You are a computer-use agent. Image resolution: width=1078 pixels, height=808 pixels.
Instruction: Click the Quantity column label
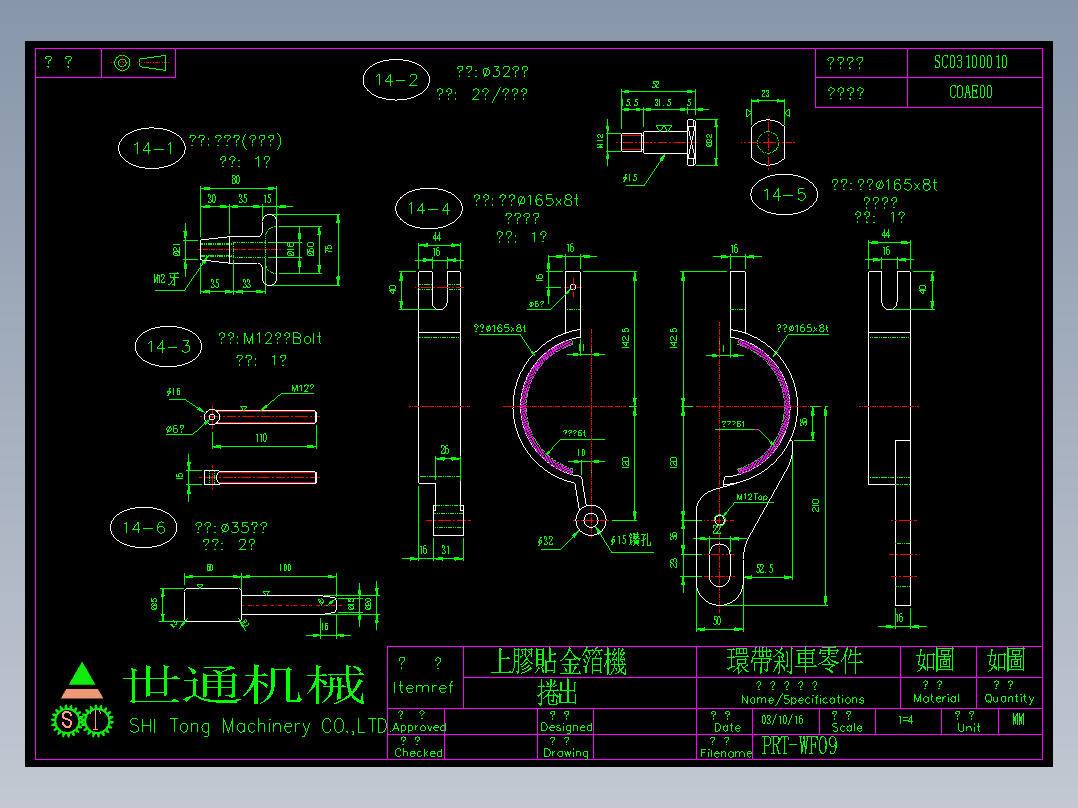point(1009,699)
